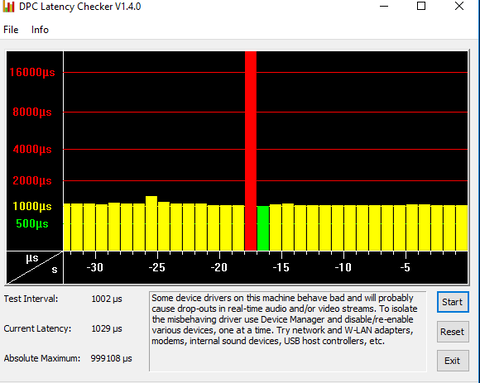This screenshot has height=383, width=480.
Task: Close the DPC Latency Checker window
Action: 459,6
